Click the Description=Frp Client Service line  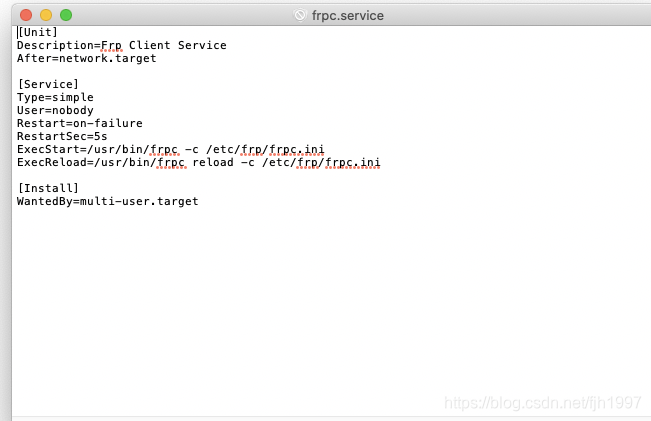121,45
